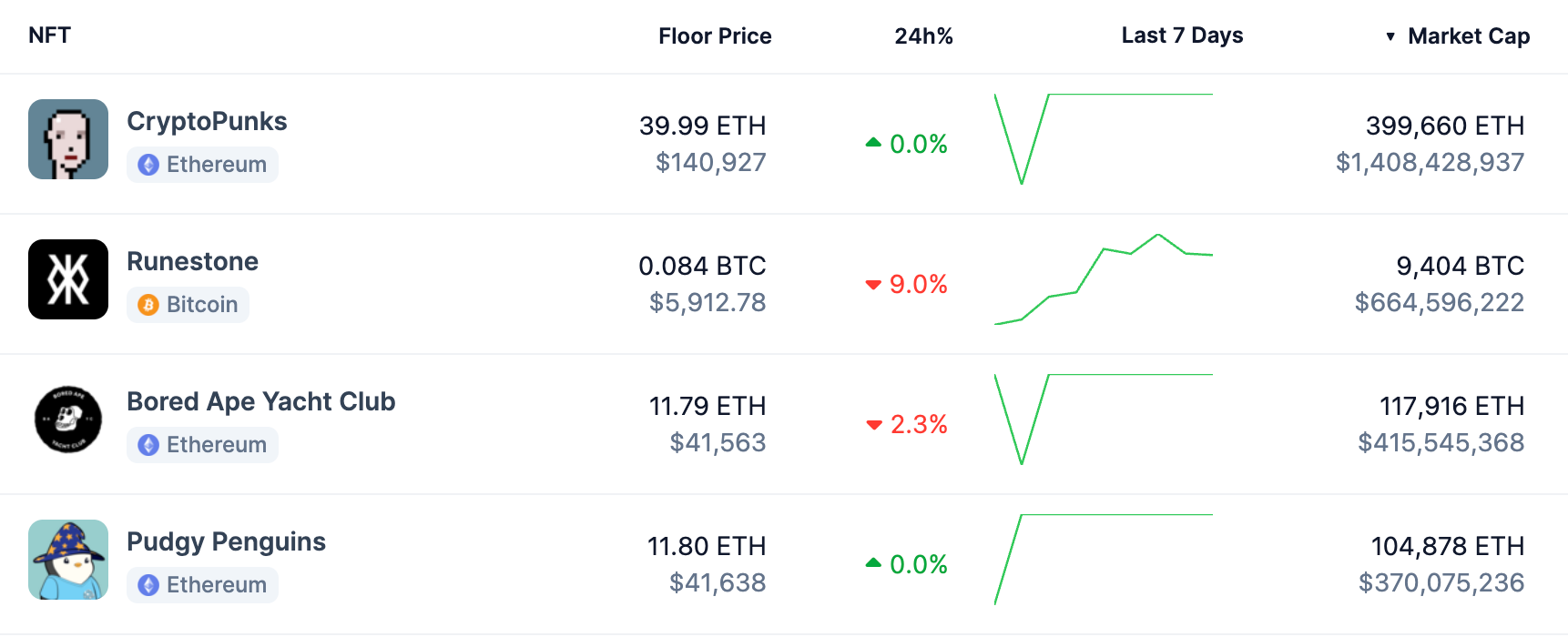Image resolution: width=1568 pixels, height=637 pixels.
Task: Click the CryptoPunks 7-day sparkline chart
Action: [1104, 139]
